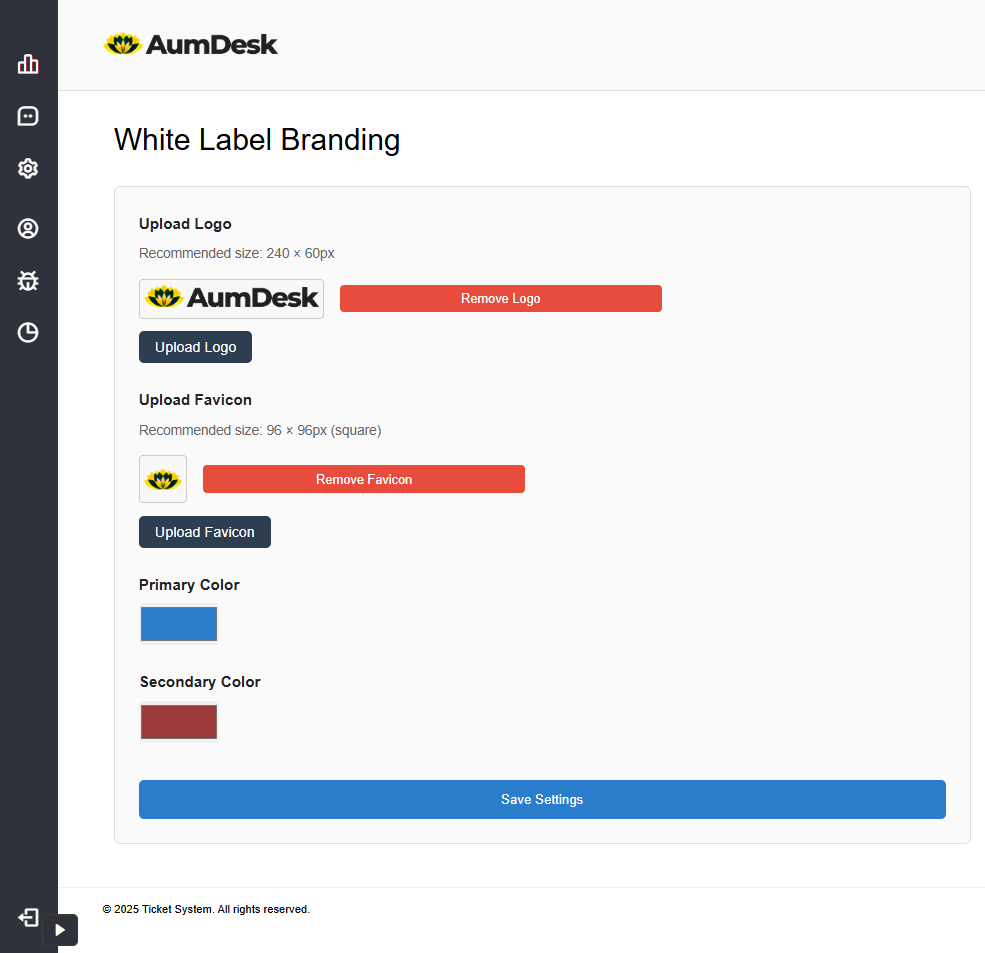Click the White Label Branding heading

click(x=257, y=140)
